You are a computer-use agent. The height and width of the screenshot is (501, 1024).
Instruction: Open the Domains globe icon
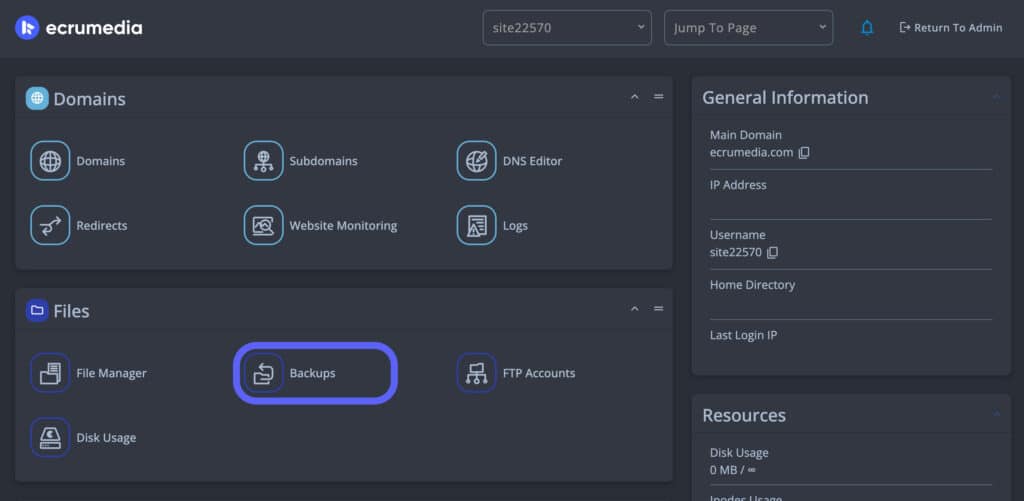click(50, 161)
